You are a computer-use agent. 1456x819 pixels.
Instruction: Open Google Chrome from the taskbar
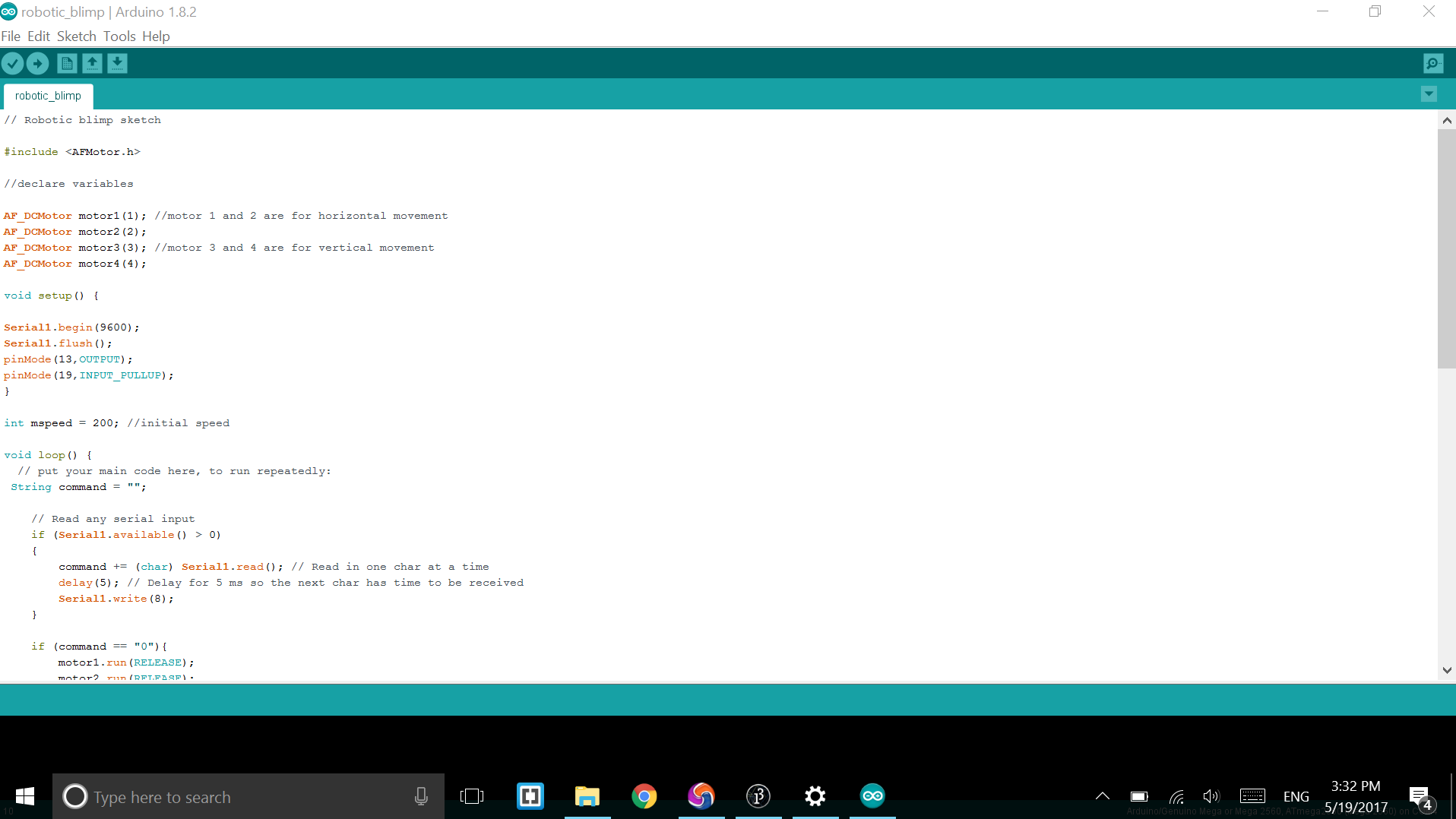(644, 796)
